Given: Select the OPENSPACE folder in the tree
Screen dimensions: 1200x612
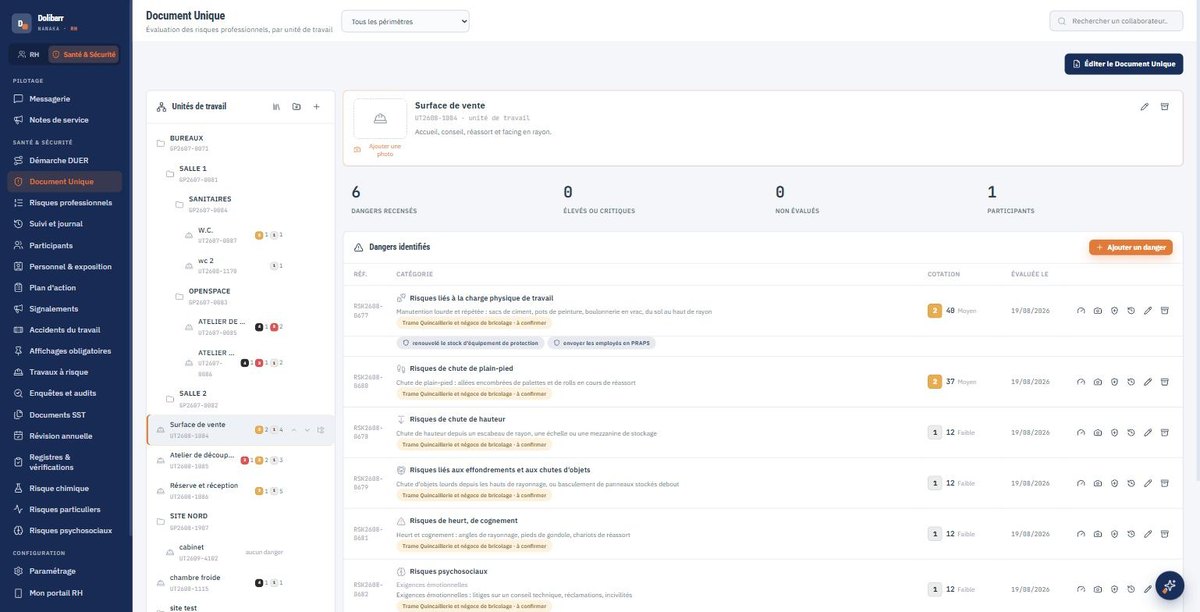Looking at the screenshot, I should pos(210,296).
